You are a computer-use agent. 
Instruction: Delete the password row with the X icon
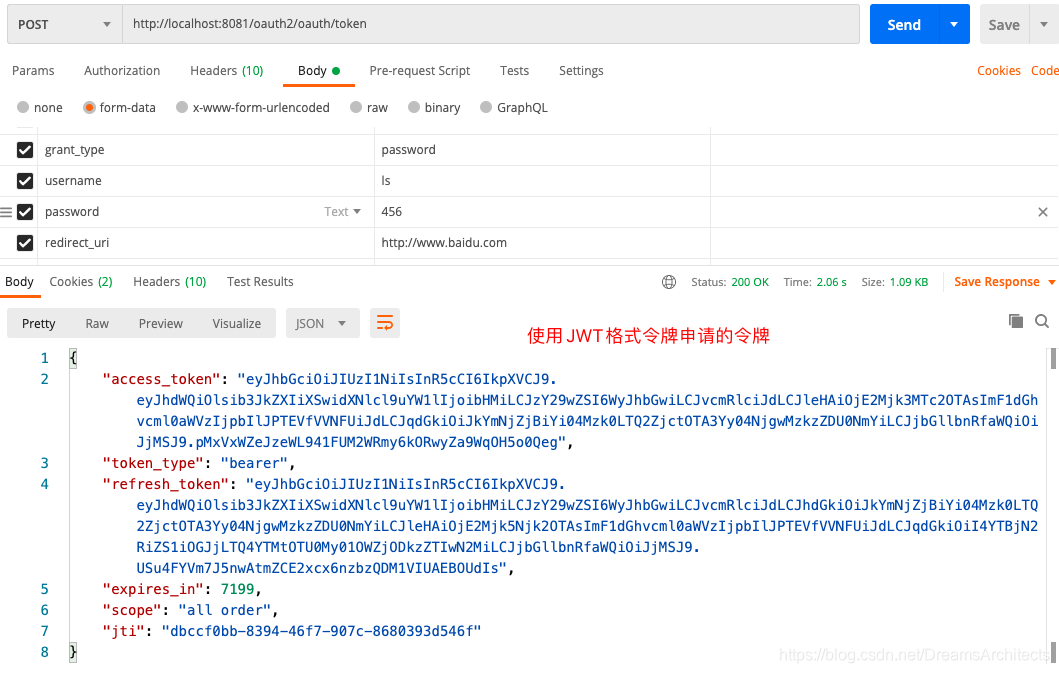coord(1043,212)
